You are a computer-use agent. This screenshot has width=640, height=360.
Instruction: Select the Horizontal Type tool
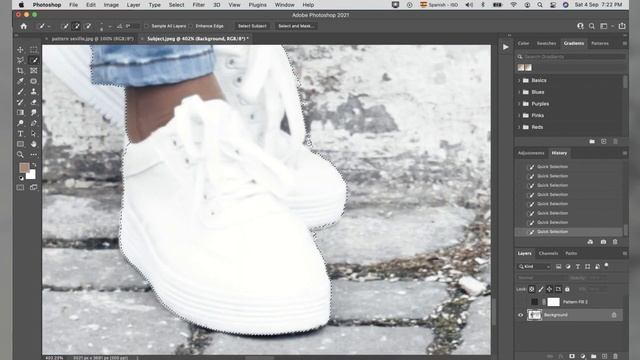[20, 134]
